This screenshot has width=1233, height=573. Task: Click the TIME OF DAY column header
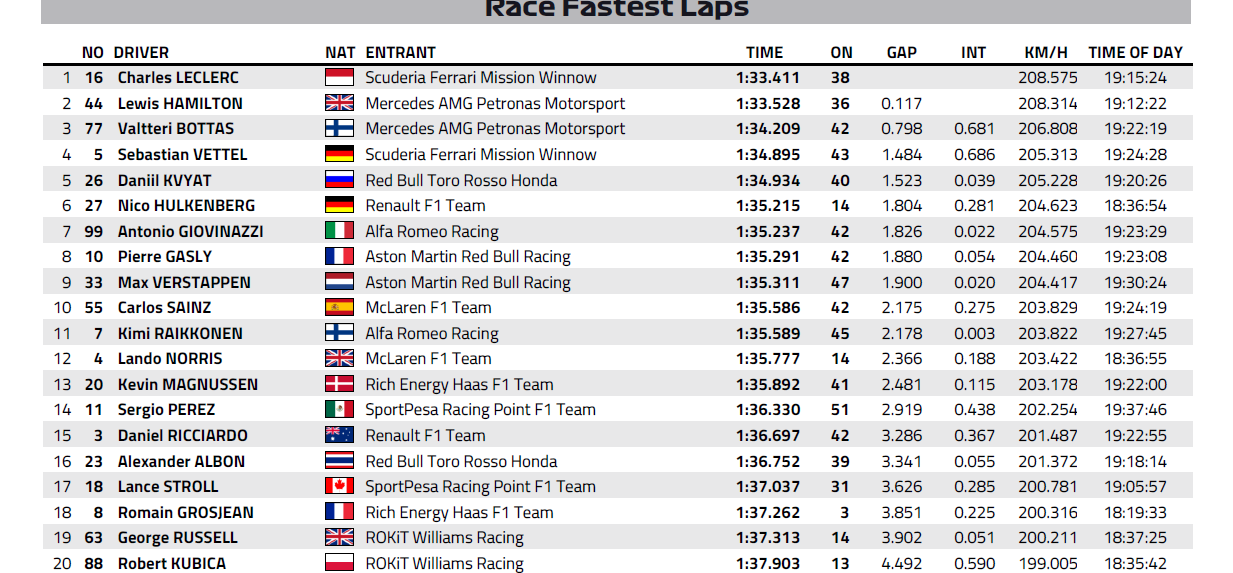(1136, 53)
